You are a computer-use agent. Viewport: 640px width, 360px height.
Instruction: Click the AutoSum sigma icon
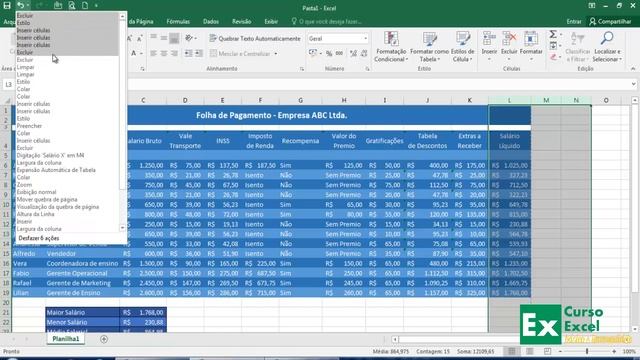[x=553, y=34]
